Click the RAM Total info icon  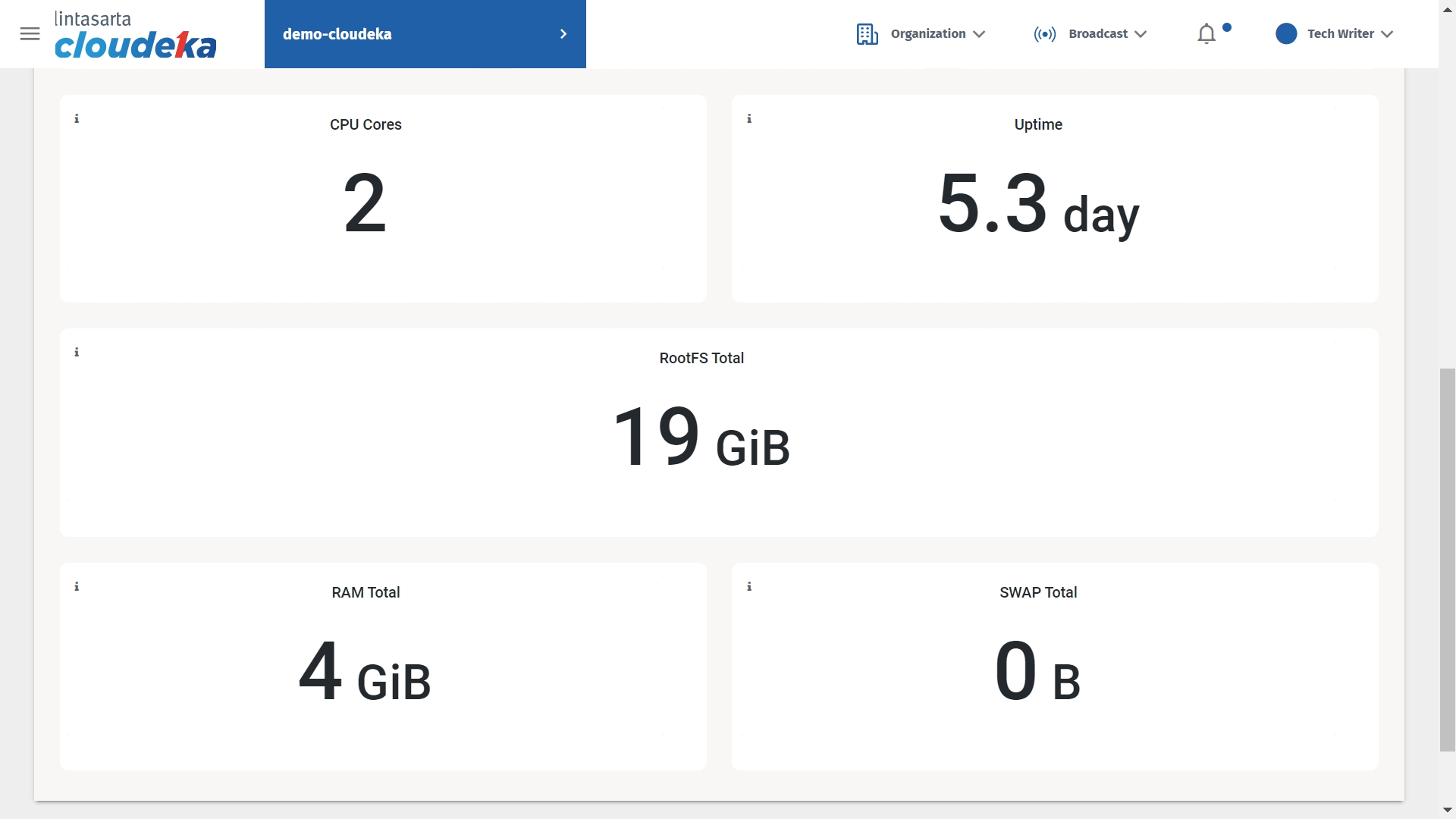tap(77, 587)
